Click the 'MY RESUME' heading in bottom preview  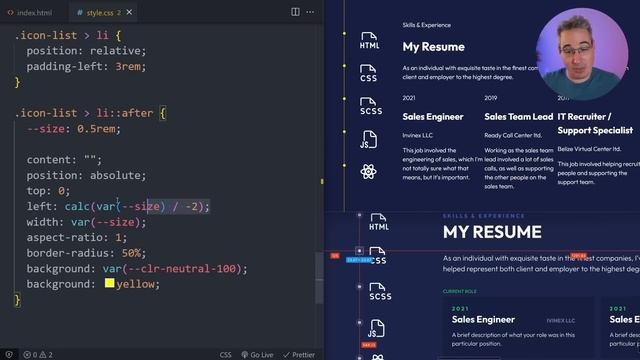492,232
